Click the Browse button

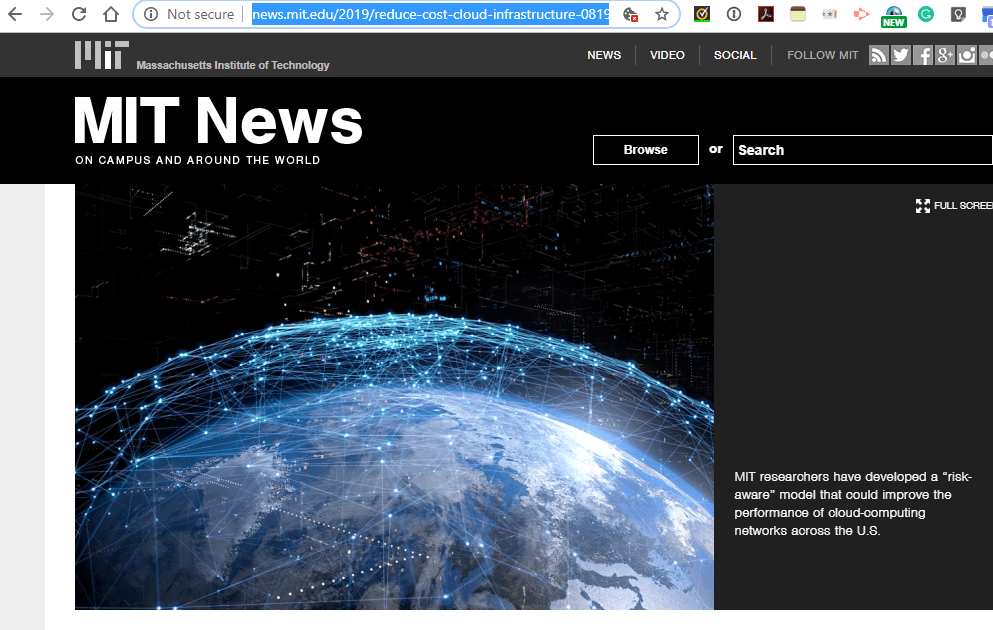point(645,149)
